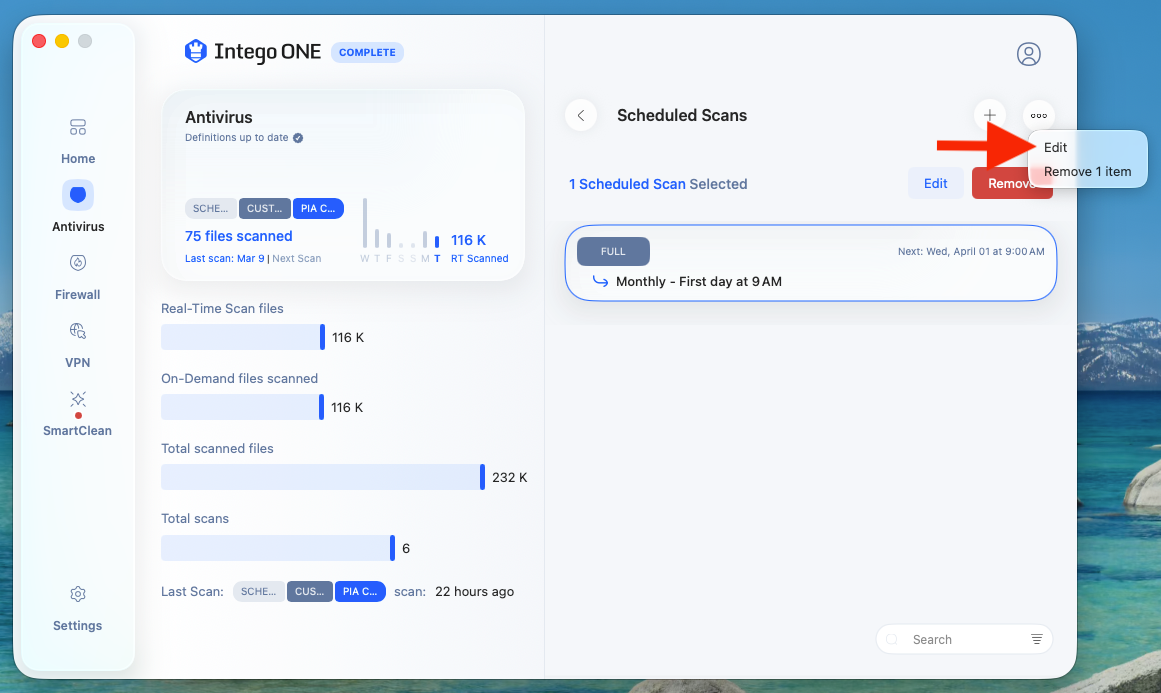Open the Home section in sidebar

coord(78,141)
